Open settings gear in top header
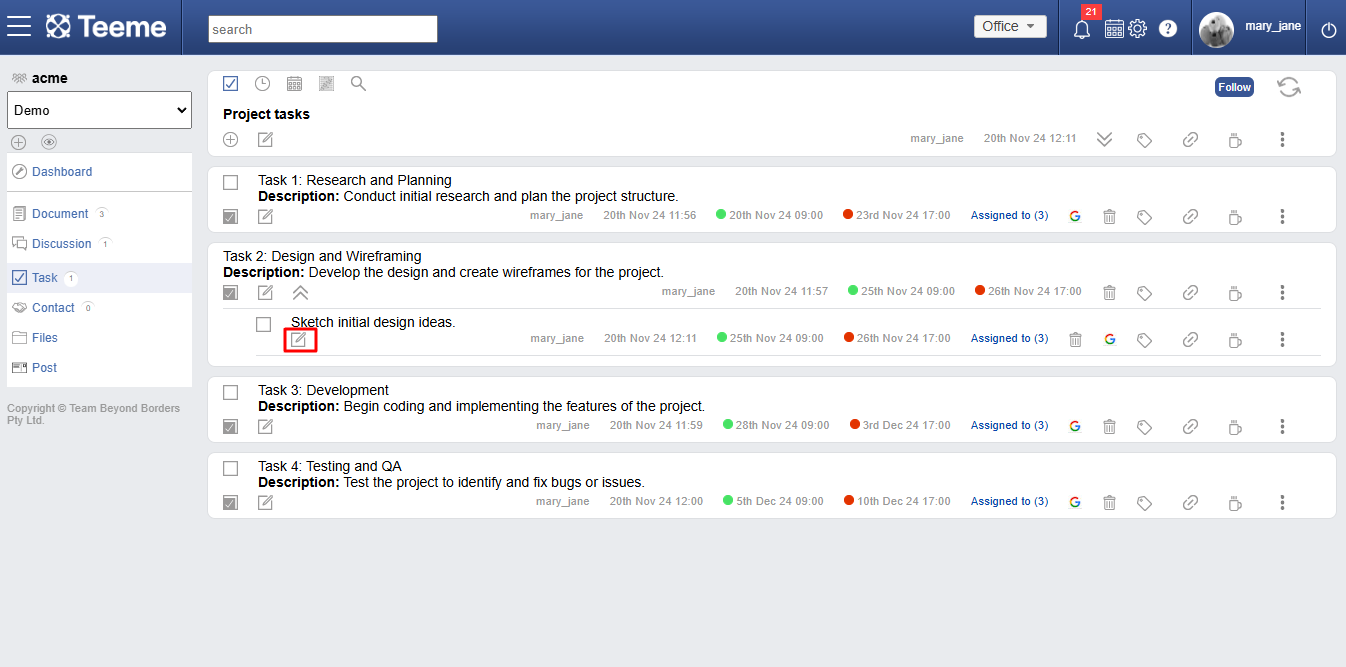Screen dimensions: 1346x667 pos(1137,29)
